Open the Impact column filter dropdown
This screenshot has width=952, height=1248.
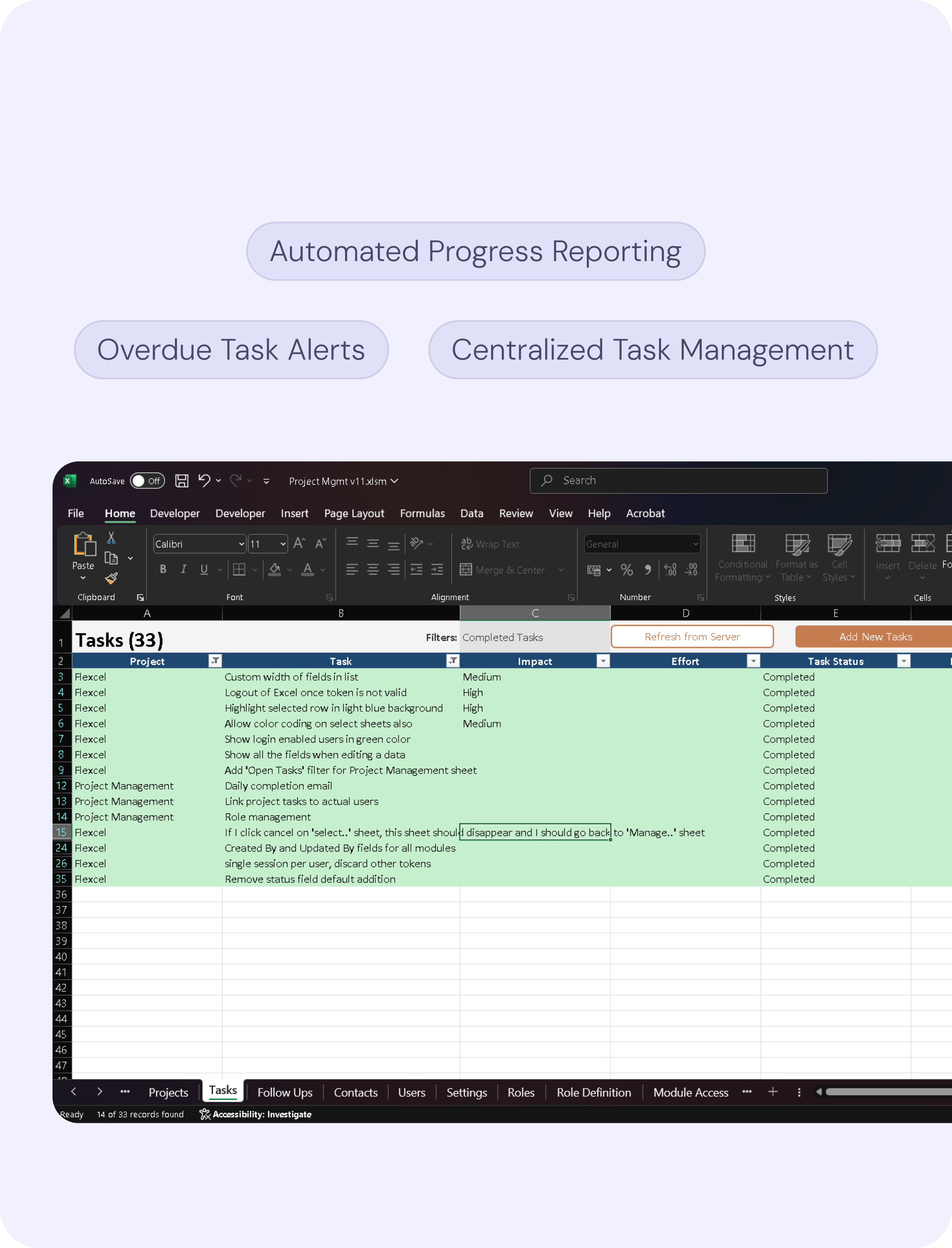603,661
